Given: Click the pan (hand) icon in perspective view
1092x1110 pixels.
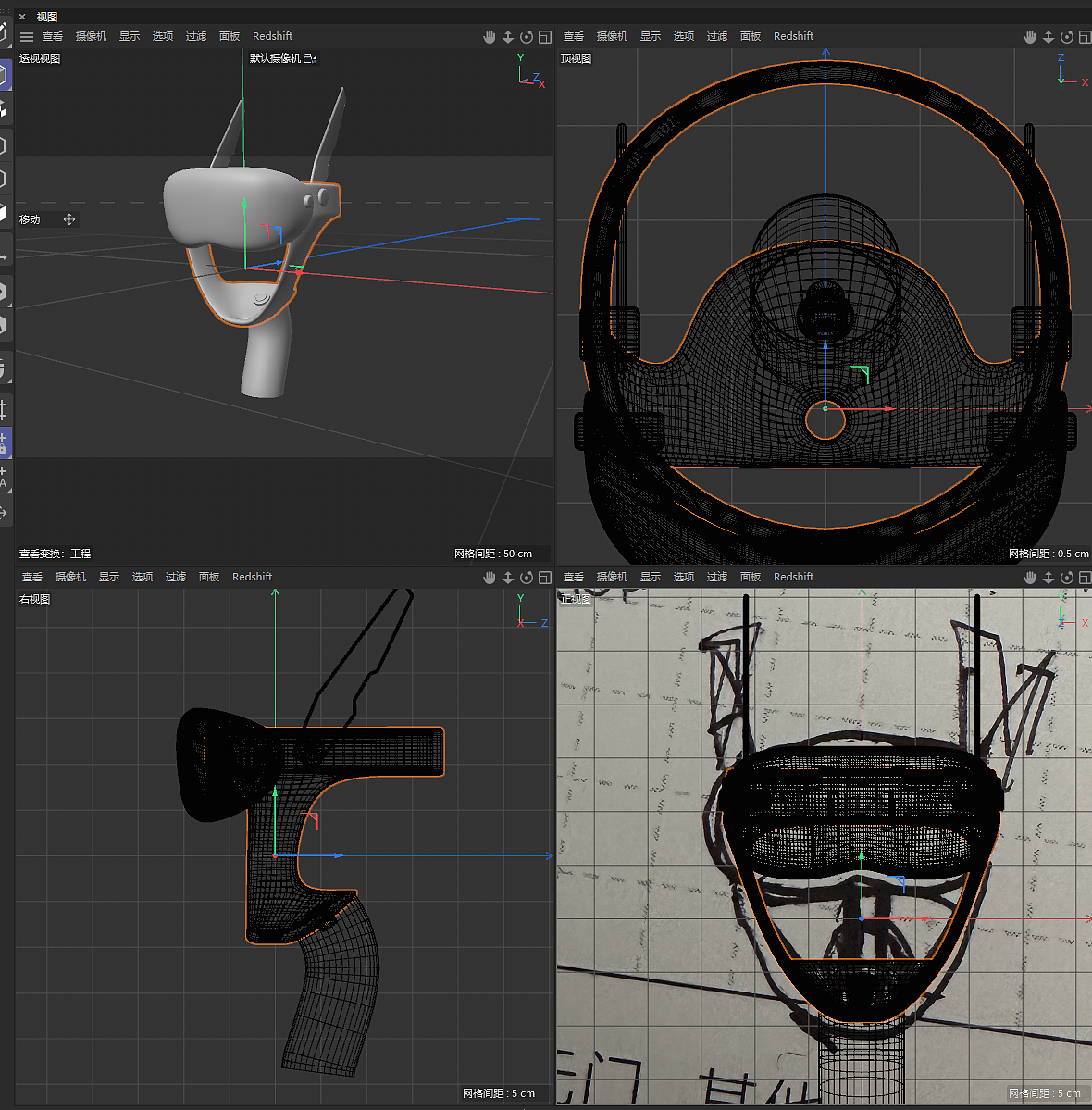Looking at the screenshot, I should [489, 37].
